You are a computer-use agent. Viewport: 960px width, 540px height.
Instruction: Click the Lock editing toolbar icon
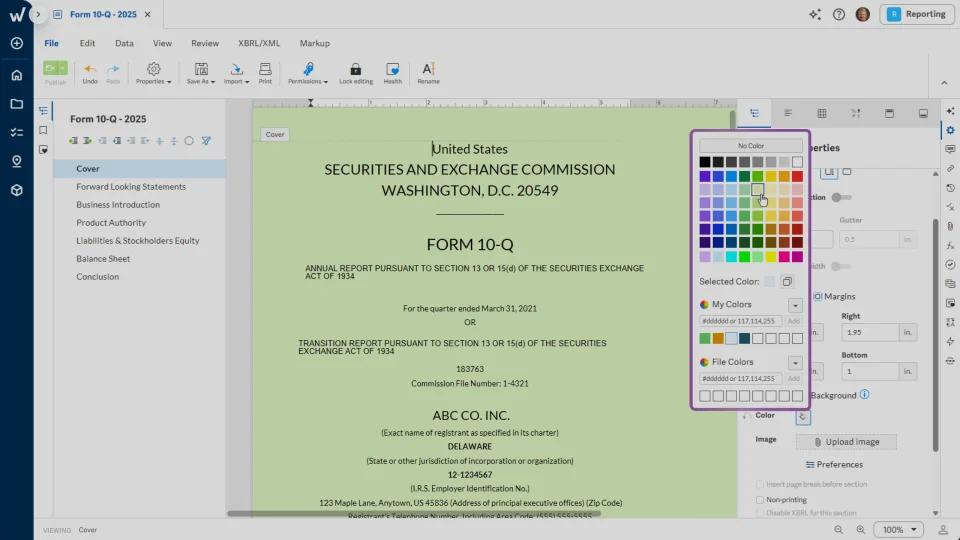click(355, 69)
